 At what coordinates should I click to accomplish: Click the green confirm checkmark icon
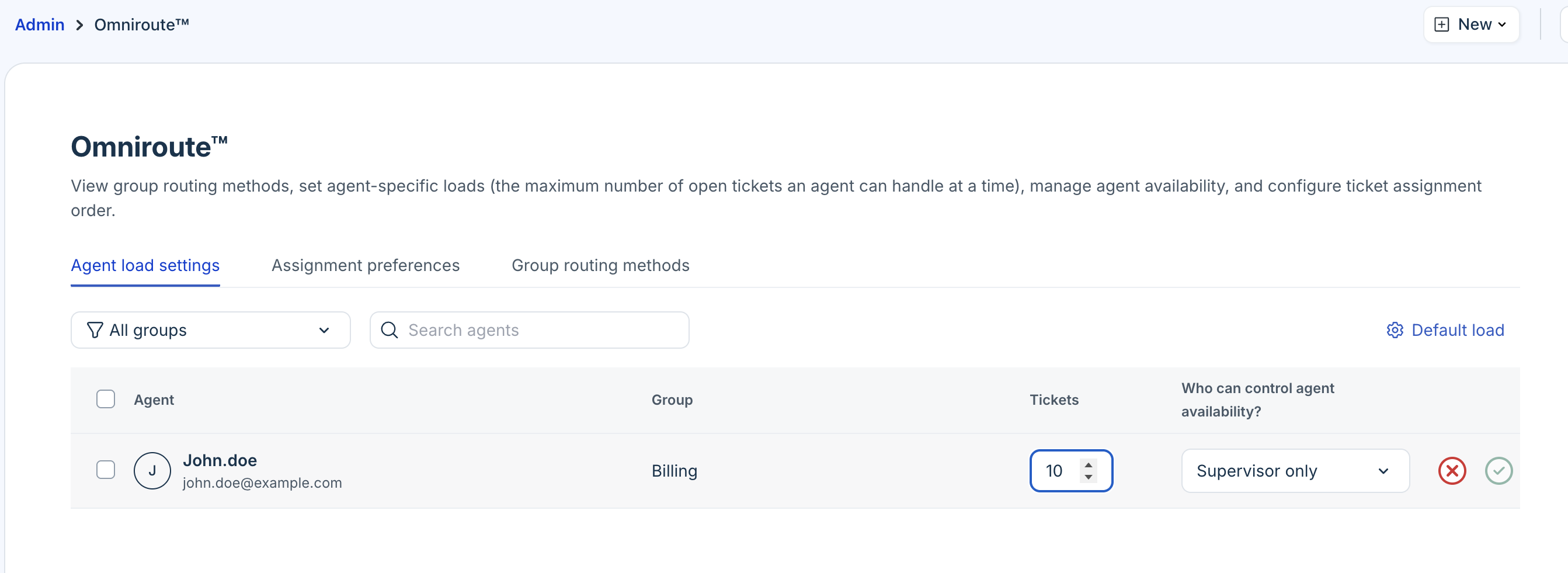pos(1498,471)
